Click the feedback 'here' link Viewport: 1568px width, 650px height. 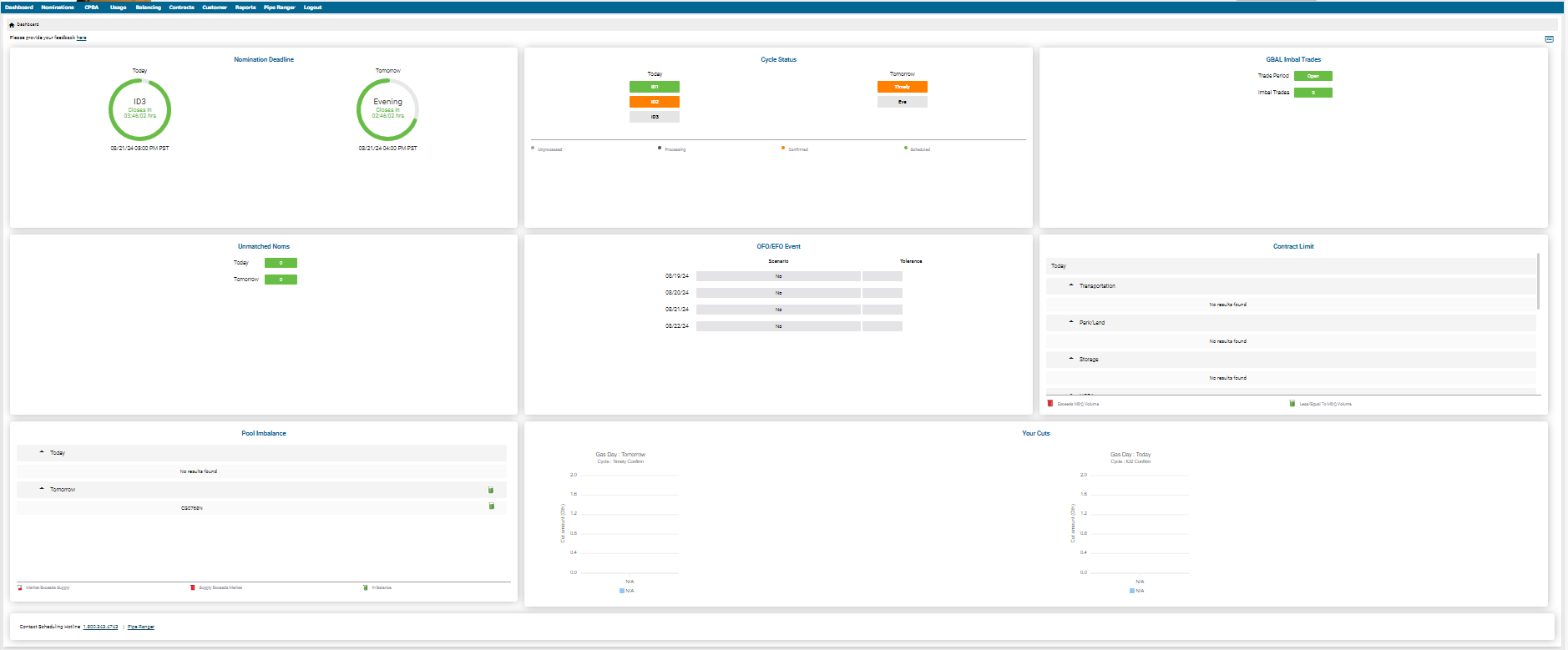[82, 38]
